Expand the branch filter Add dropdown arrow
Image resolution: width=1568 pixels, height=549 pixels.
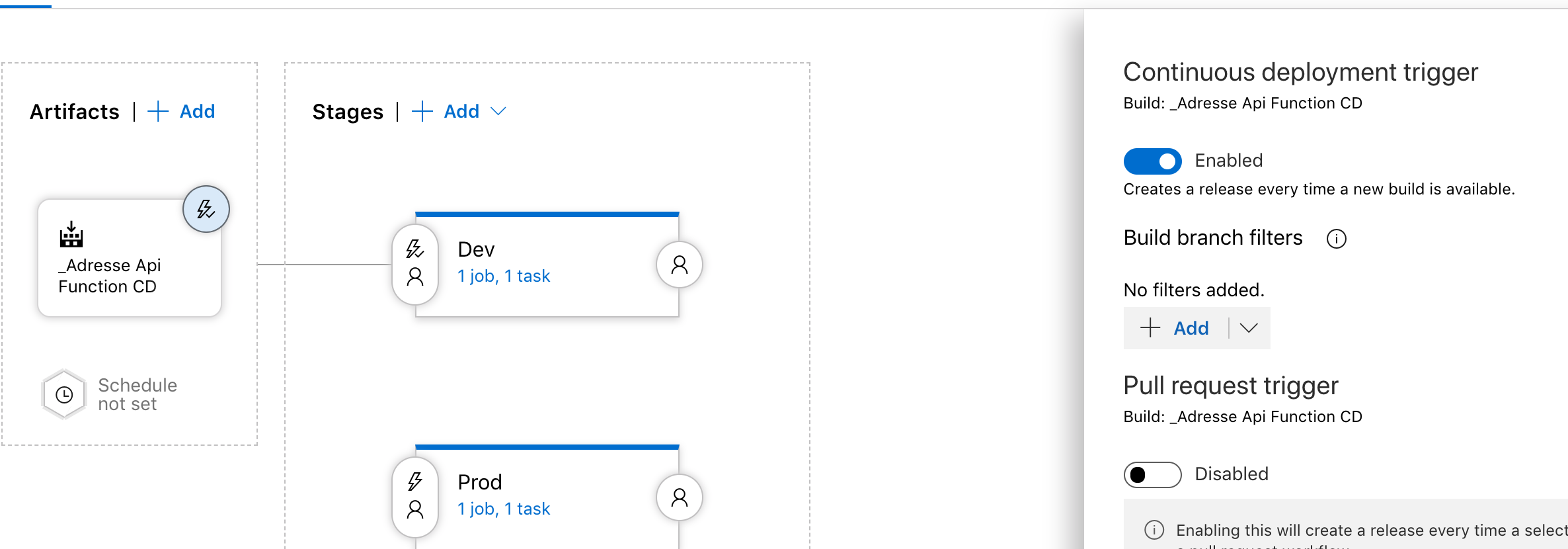pos(1249,328)
